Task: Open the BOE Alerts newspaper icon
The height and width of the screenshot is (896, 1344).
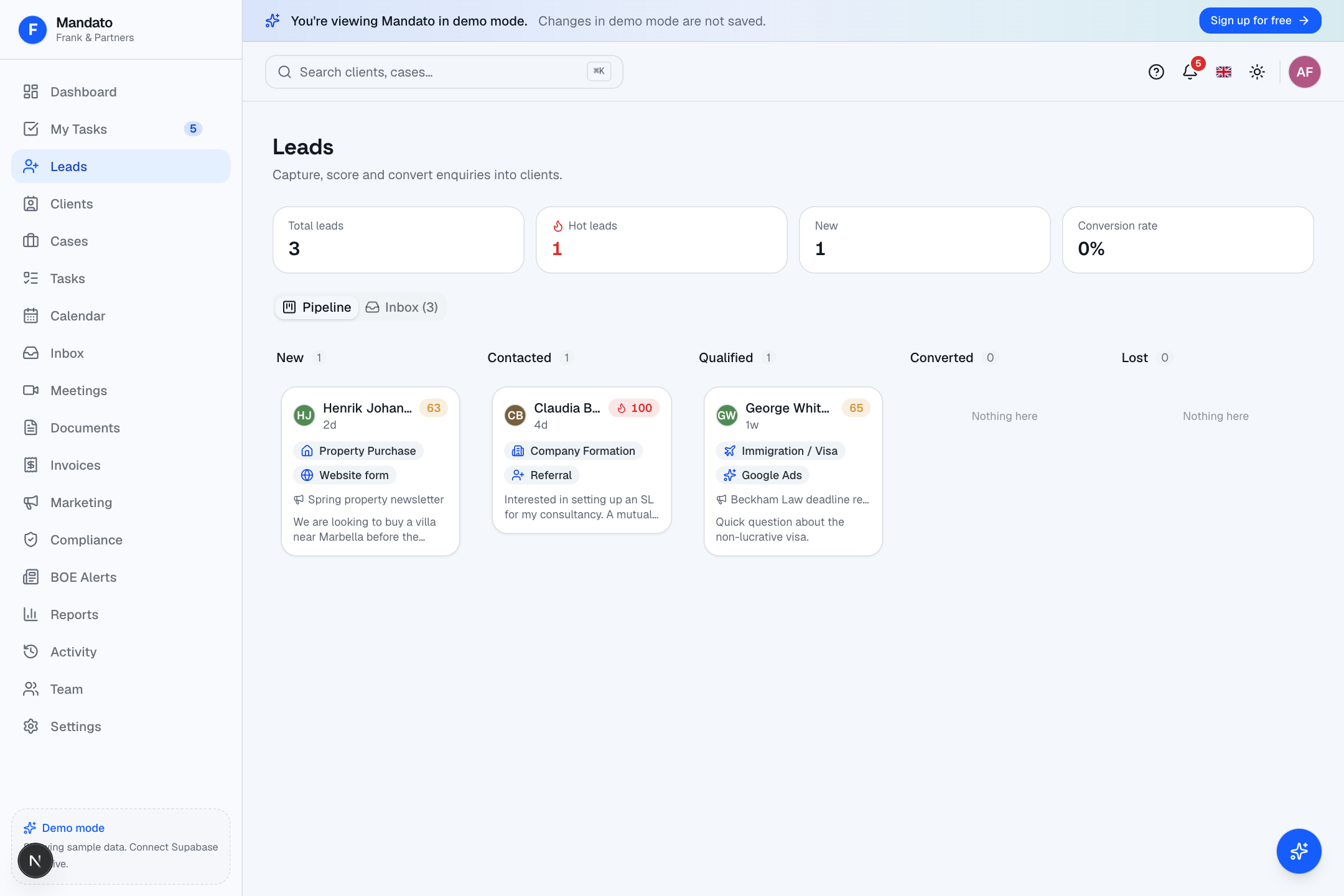Action: coord(30,577)
